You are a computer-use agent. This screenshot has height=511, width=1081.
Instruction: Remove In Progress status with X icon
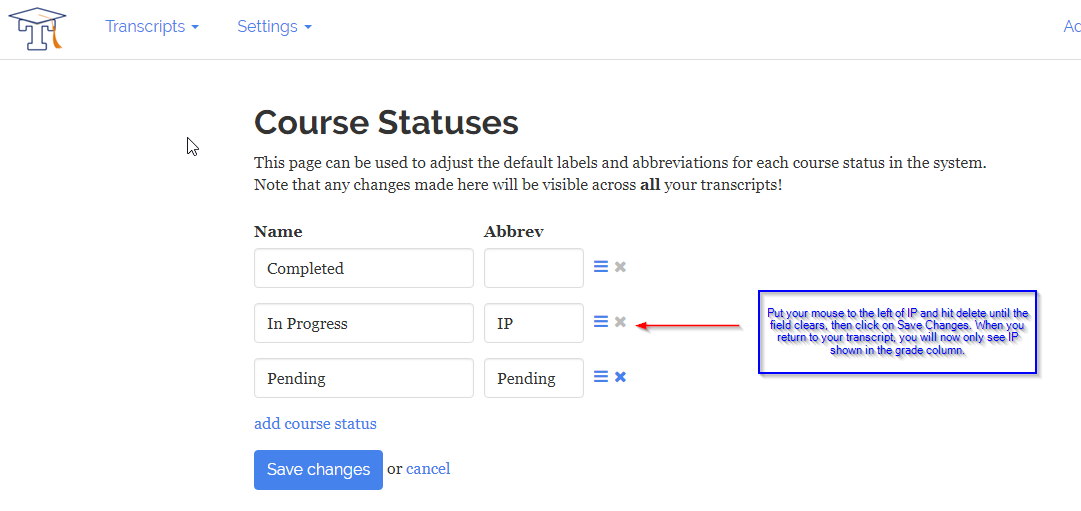(620, 322)
